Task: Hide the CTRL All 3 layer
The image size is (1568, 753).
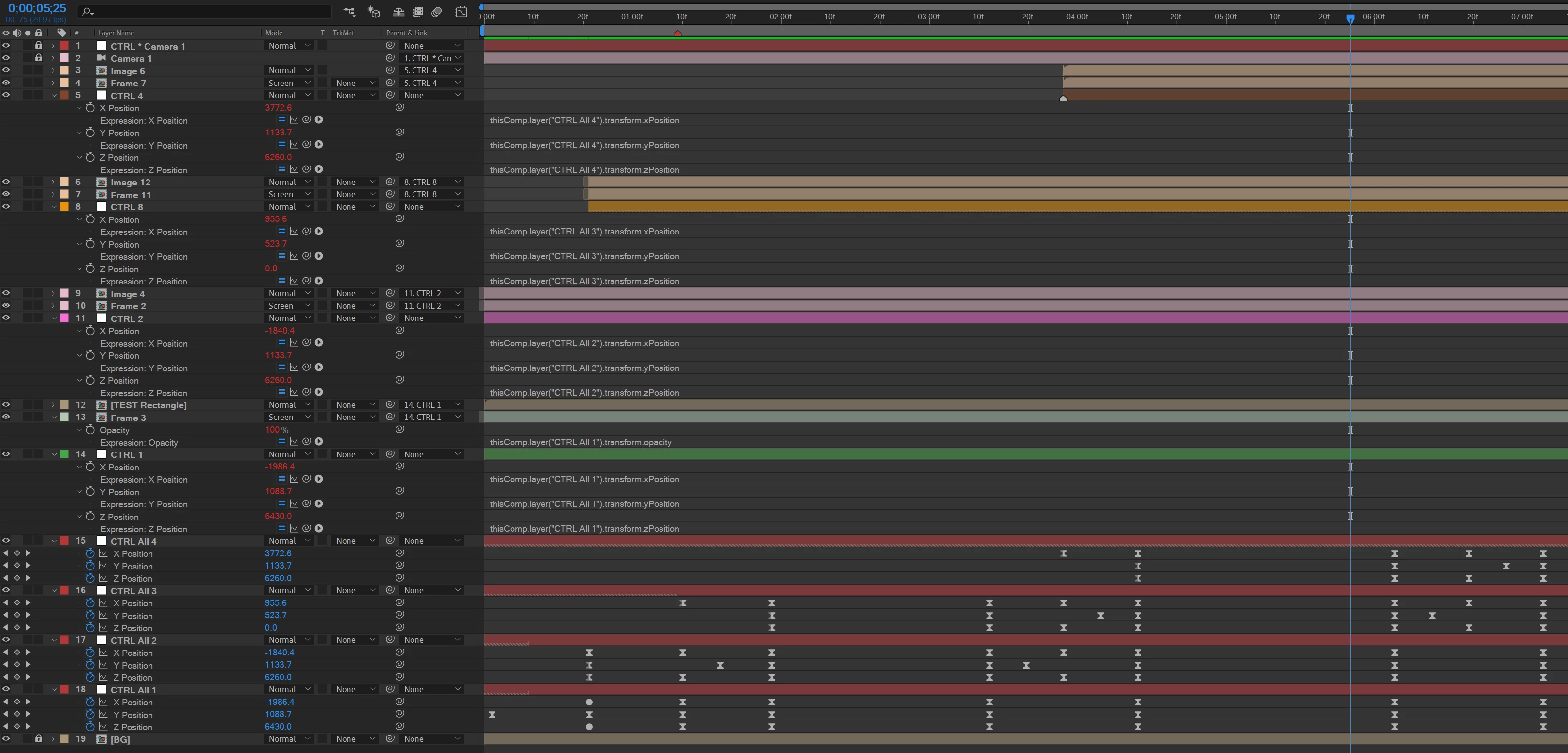Action: click(6, 590)
